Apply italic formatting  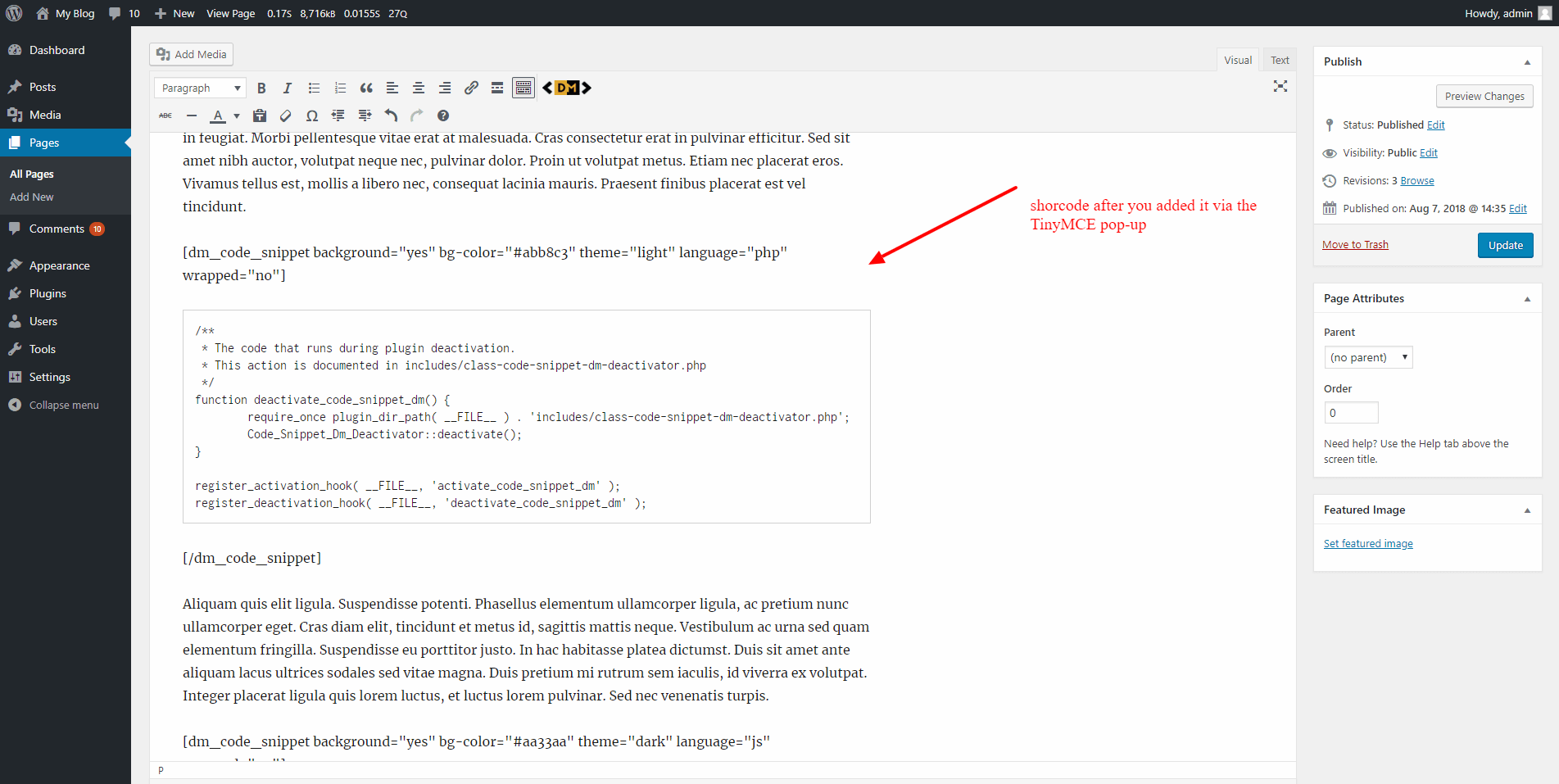click(288, 88)
